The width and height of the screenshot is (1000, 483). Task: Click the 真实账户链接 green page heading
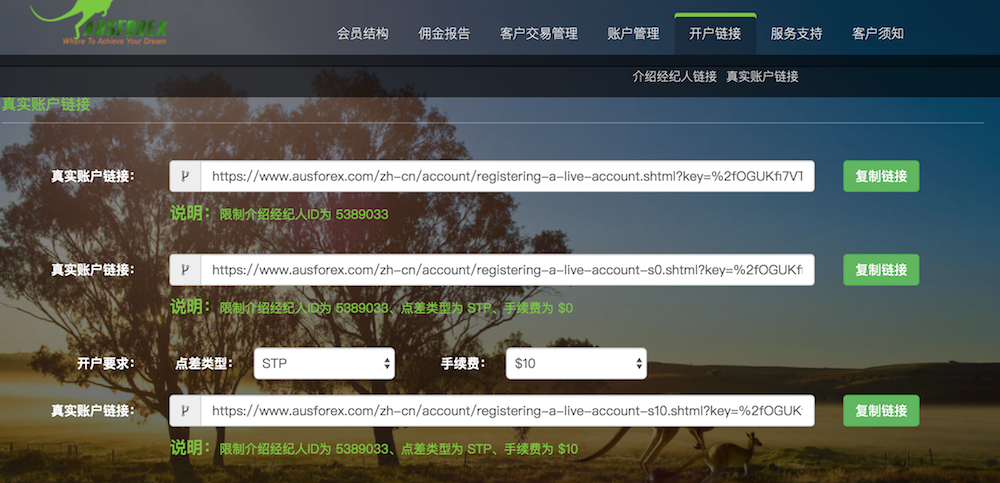pyautogui.click(x=46, y=104)
